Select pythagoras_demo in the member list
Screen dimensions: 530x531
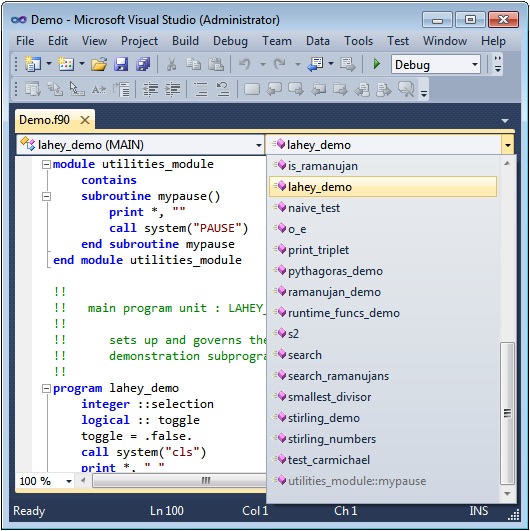pyautogui.click(x=383, y=271)
